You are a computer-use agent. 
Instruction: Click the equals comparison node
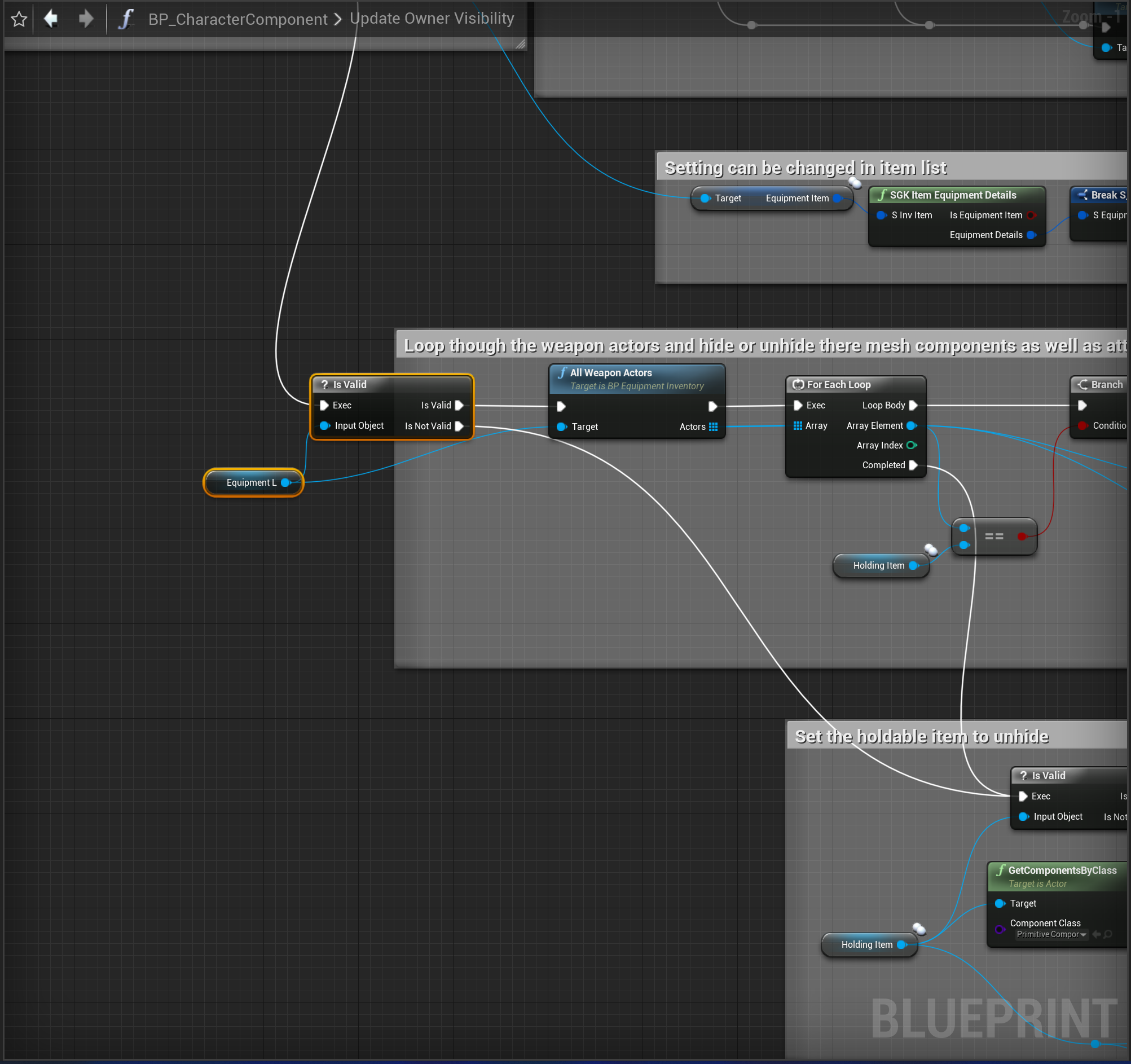point(993,536)
